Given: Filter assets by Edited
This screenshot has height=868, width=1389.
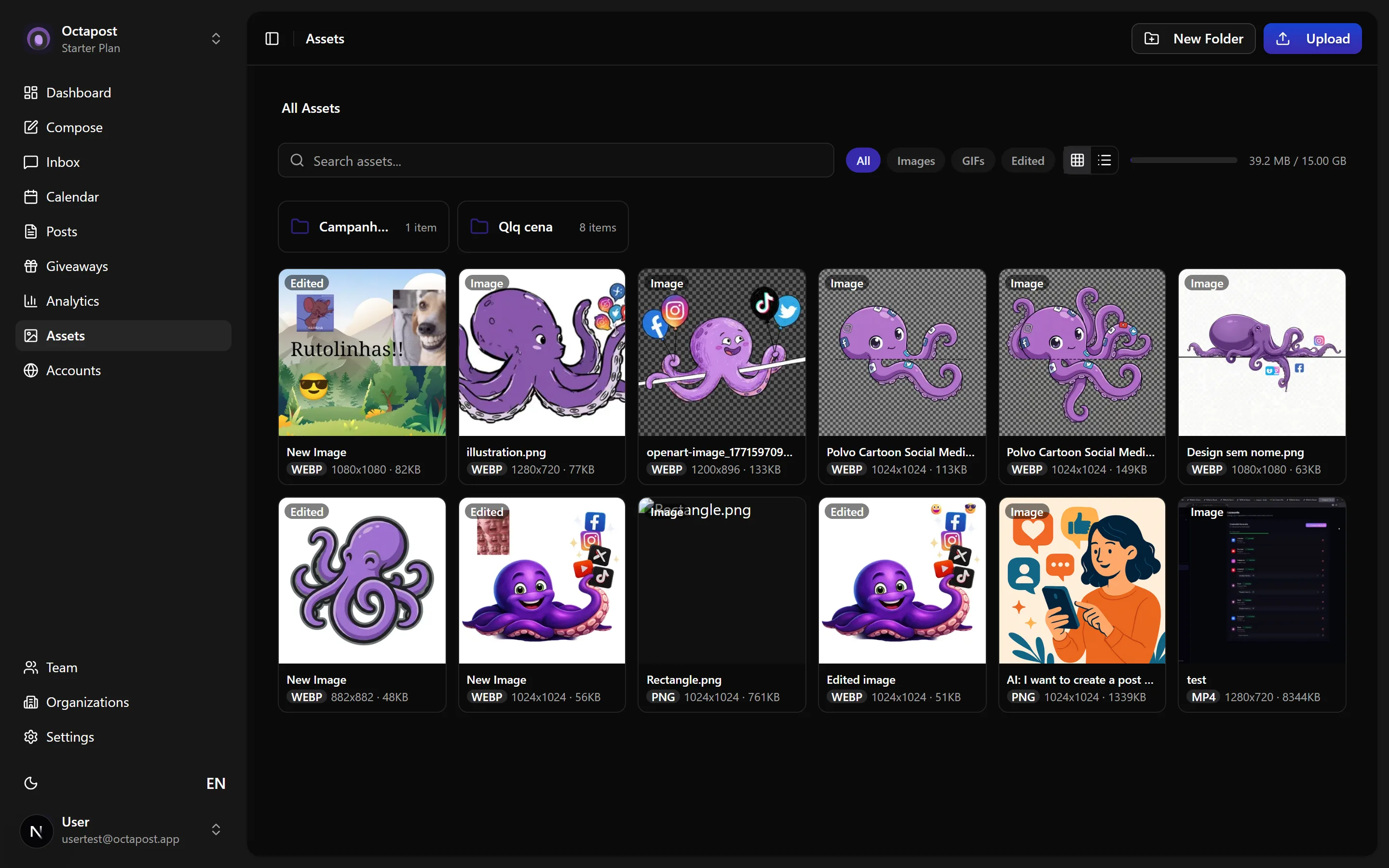Looking at the screenshot, I should tap(1027, 161).
